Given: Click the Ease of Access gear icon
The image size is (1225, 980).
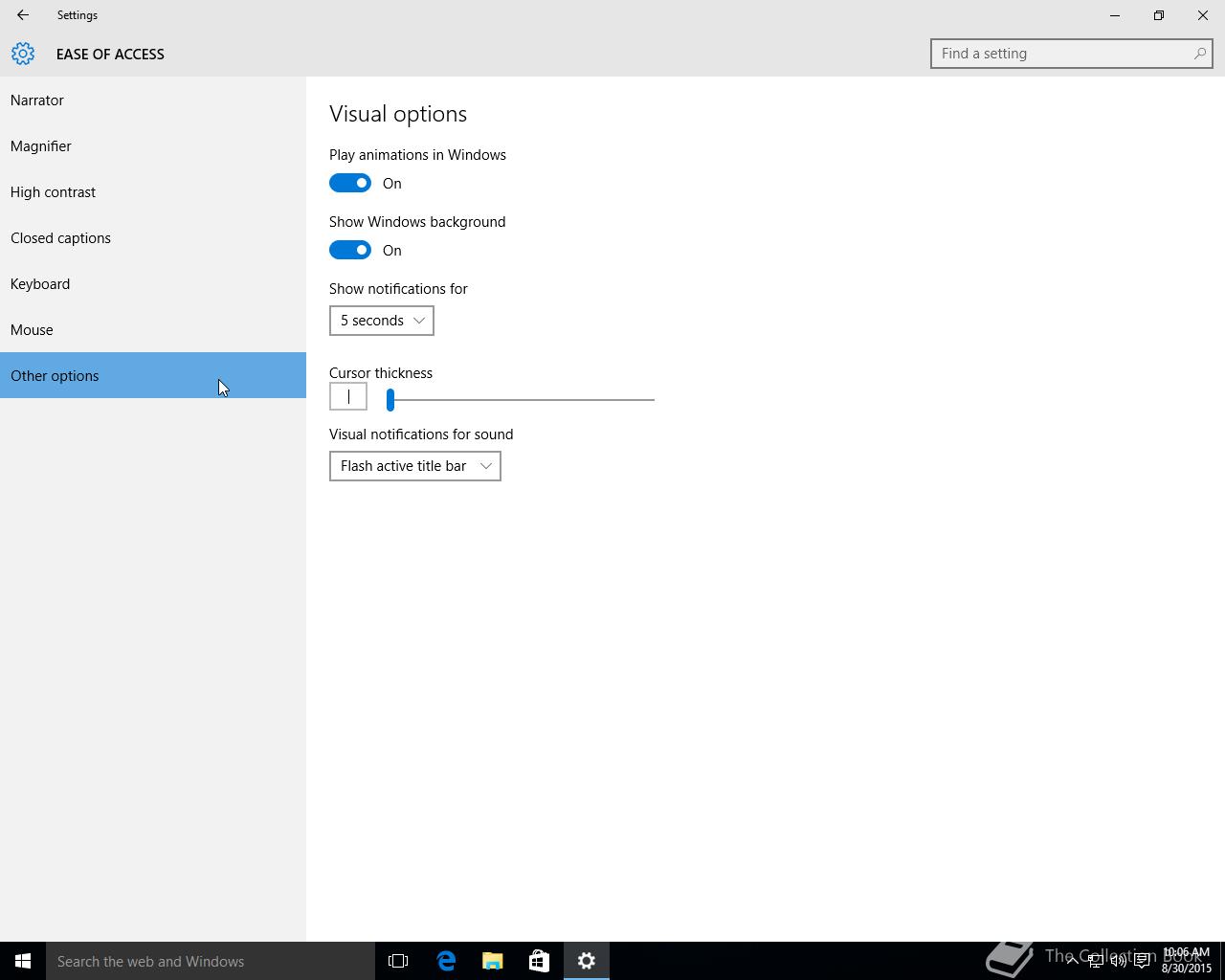Looking at the screenshot, I should 23,54.
